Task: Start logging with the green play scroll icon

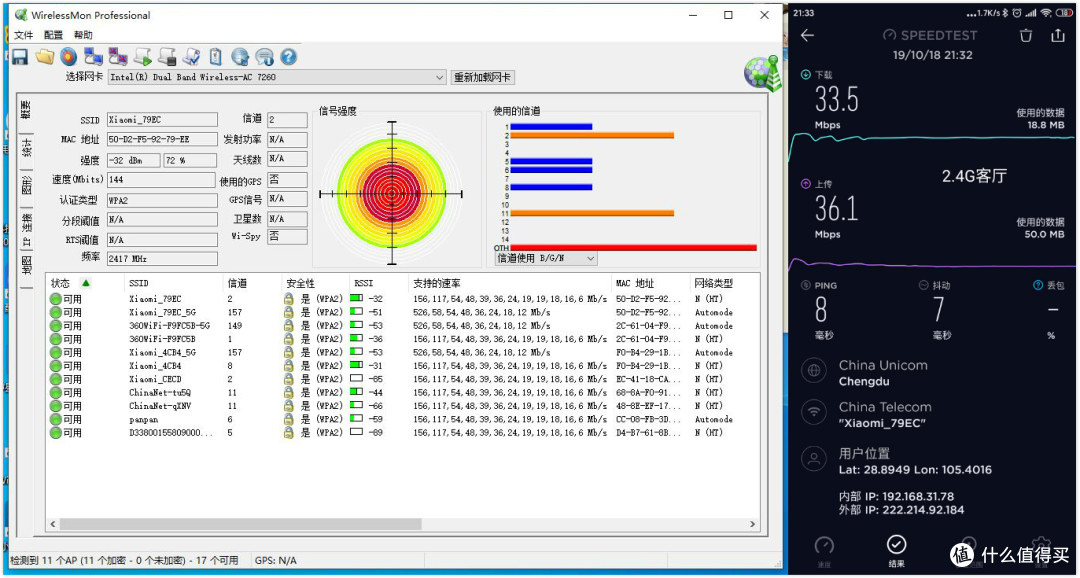Action: click(x=143, y=56)
